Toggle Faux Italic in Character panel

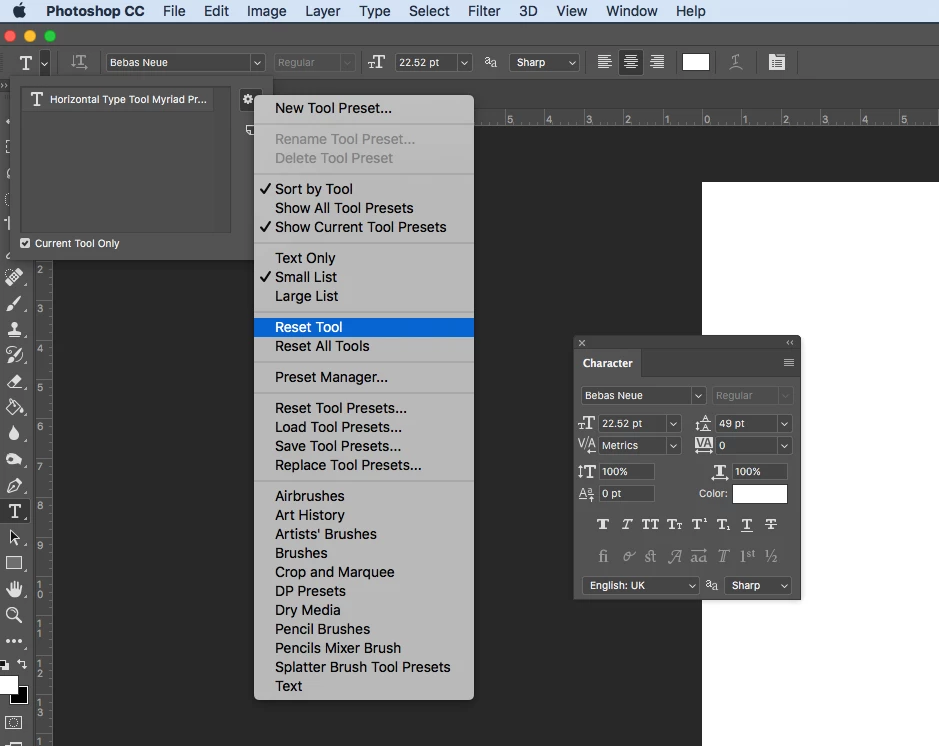click(x=626, y=524)
